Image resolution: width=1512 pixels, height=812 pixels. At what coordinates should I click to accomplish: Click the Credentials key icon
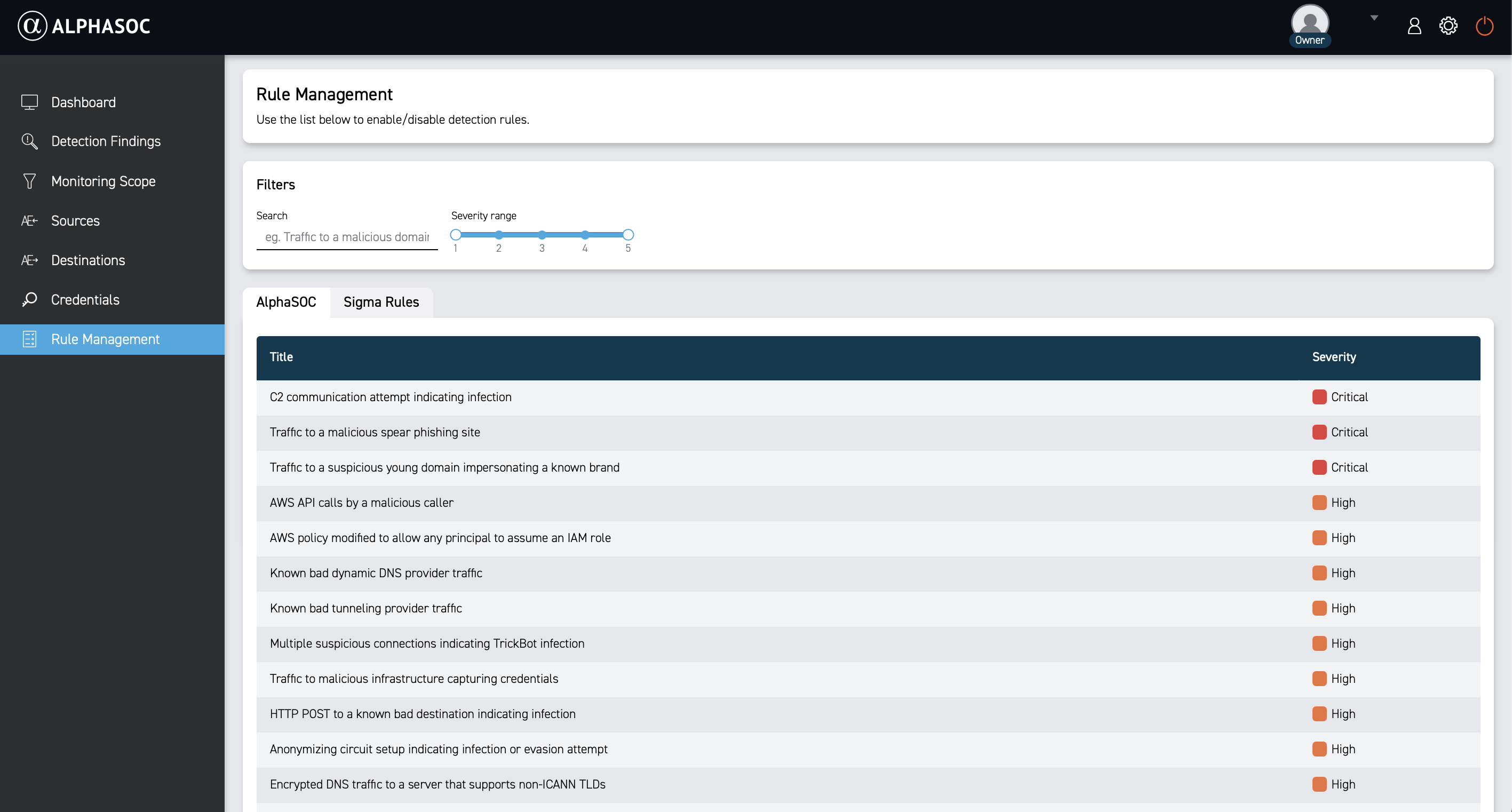point(29,299)
